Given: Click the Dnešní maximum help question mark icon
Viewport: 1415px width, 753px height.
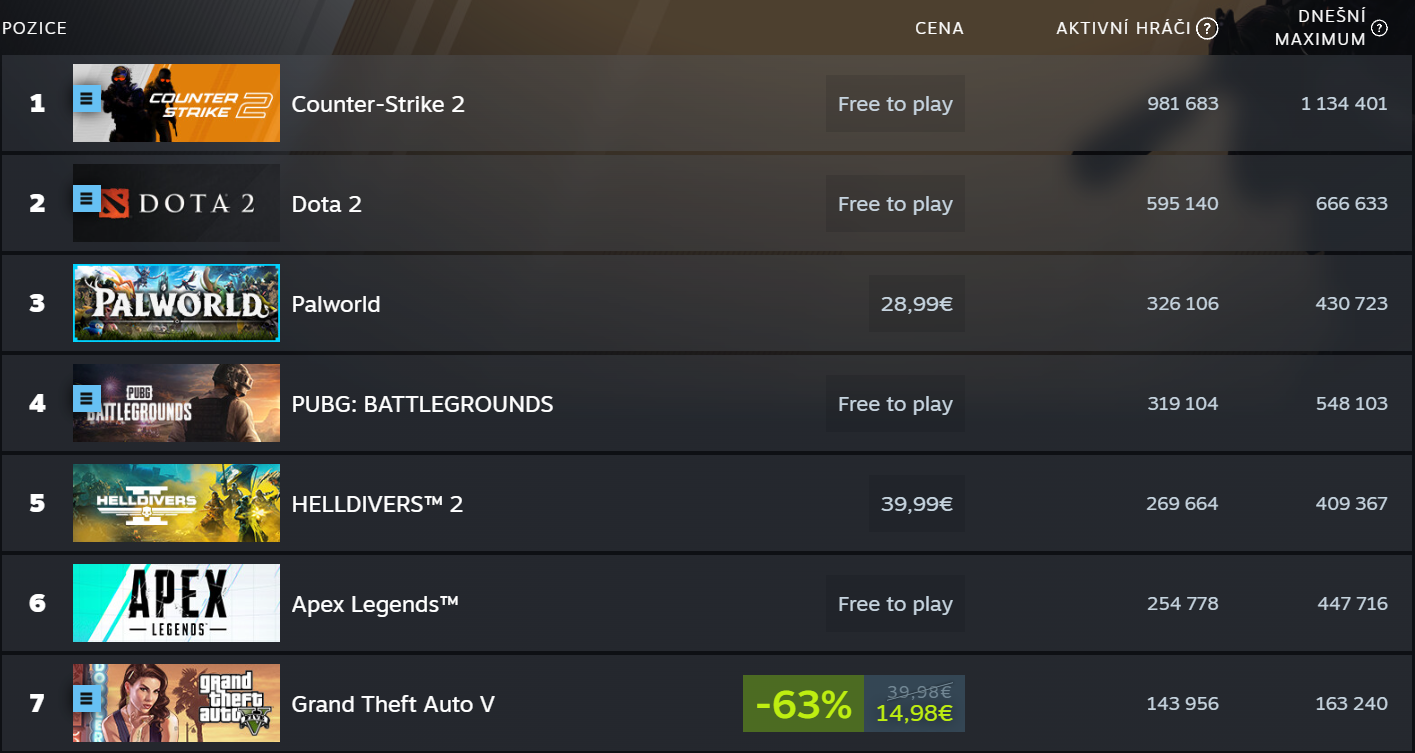Looking at the screenshot, I should (1379, 28).
